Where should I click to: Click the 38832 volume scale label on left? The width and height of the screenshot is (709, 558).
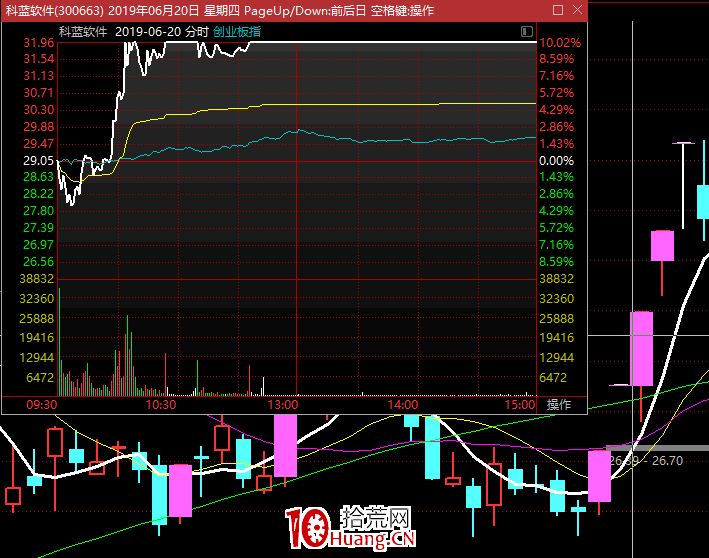tap(37, 279)
